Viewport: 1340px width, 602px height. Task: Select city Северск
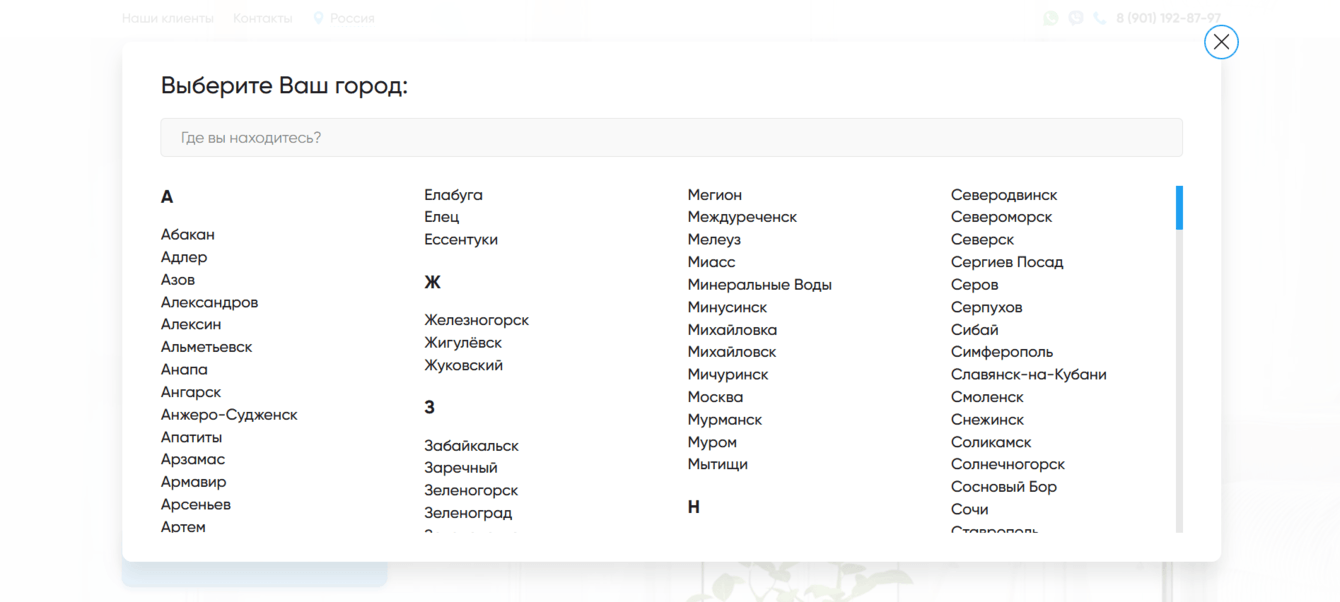983,240
